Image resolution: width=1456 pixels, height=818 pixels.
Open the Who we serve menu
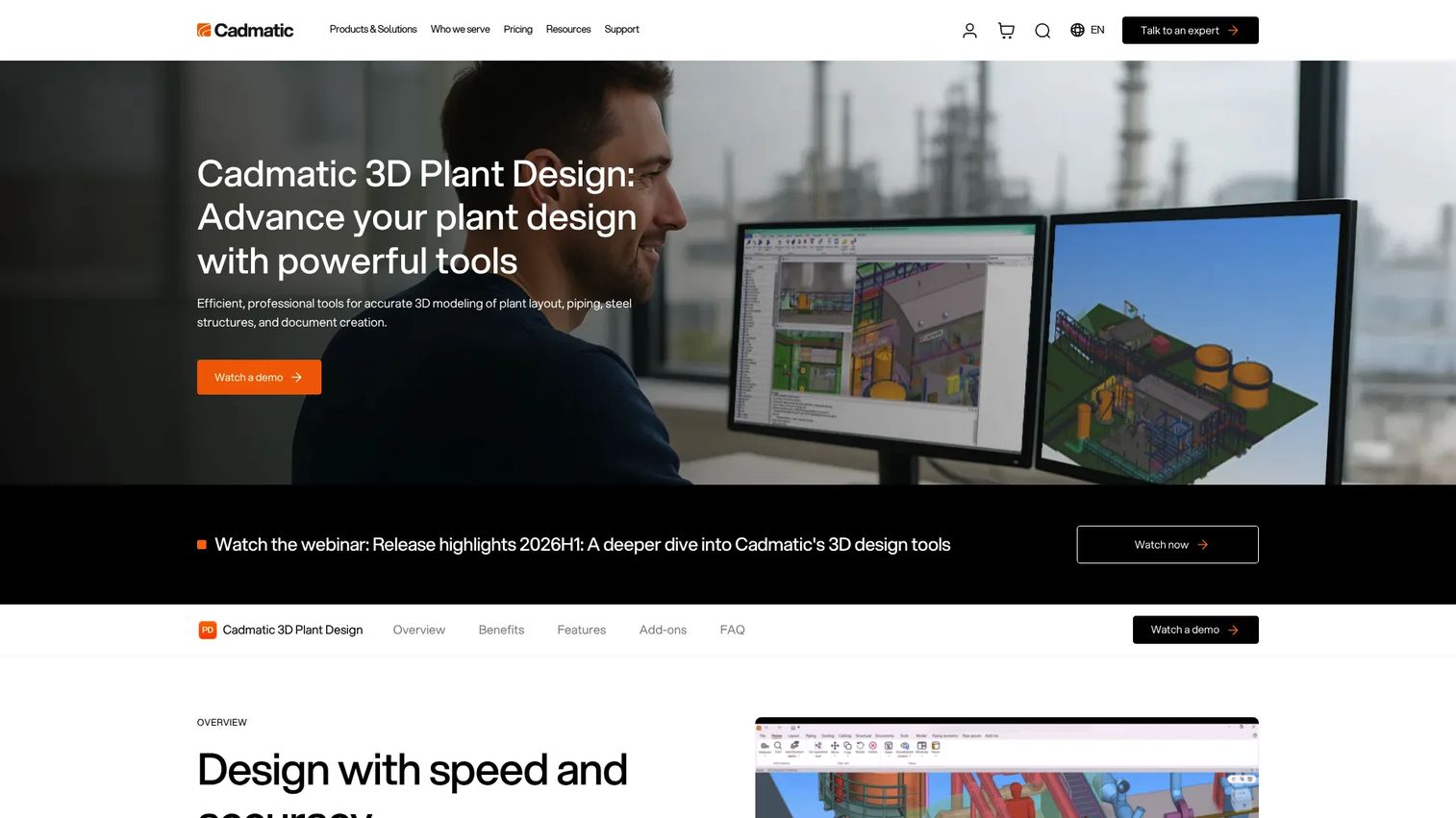click(x=460, y=30)
